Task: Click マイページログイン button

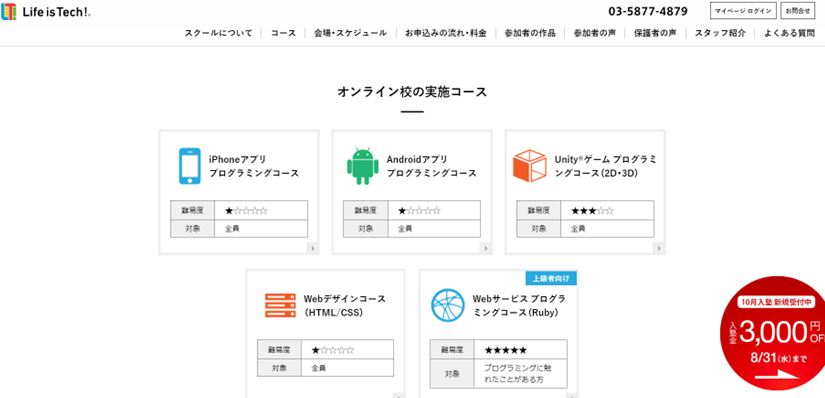Action: (743, 11)
